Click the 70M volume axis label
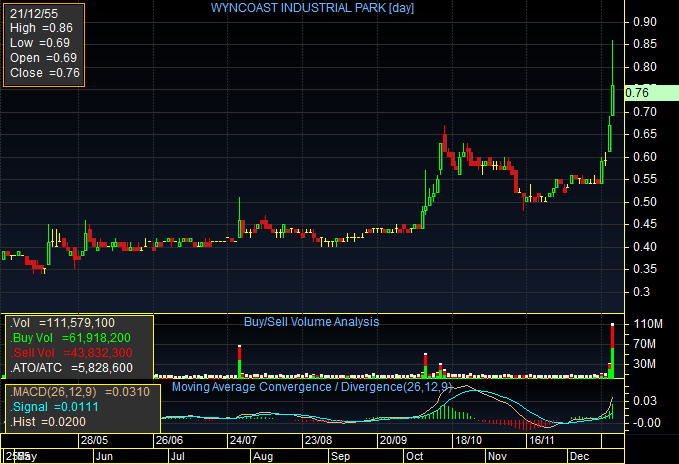Viewport: 679px width, 464px height. click(x=645, y=344)
